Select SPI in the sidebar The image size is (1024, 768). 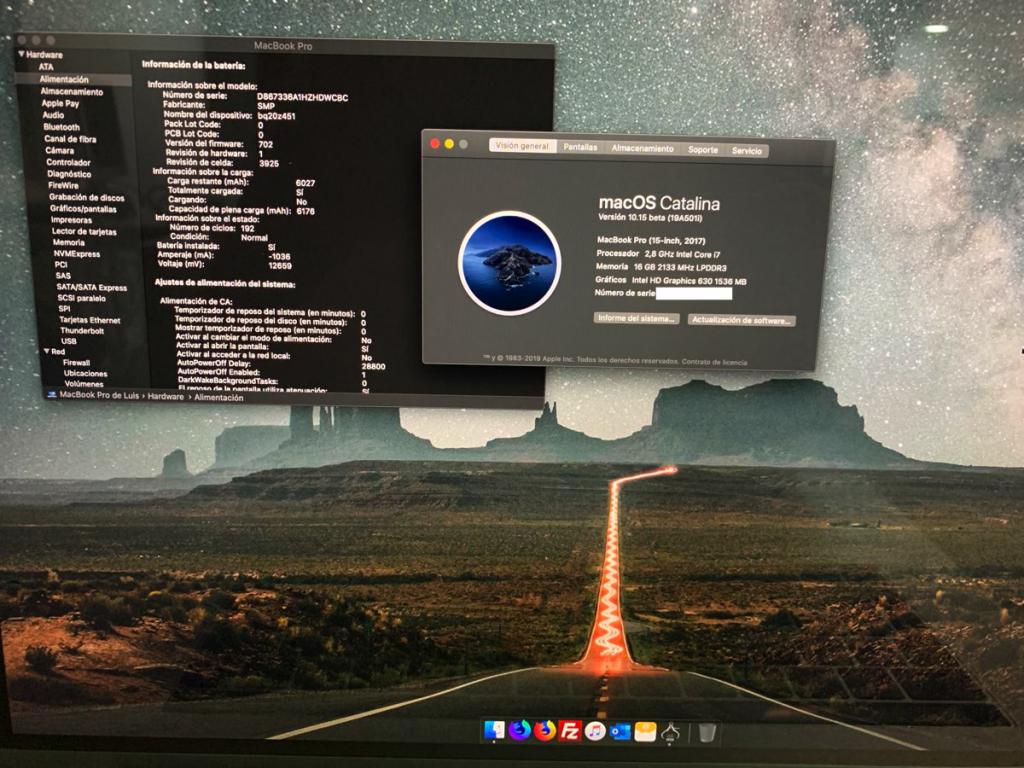[x=64, y=309]
